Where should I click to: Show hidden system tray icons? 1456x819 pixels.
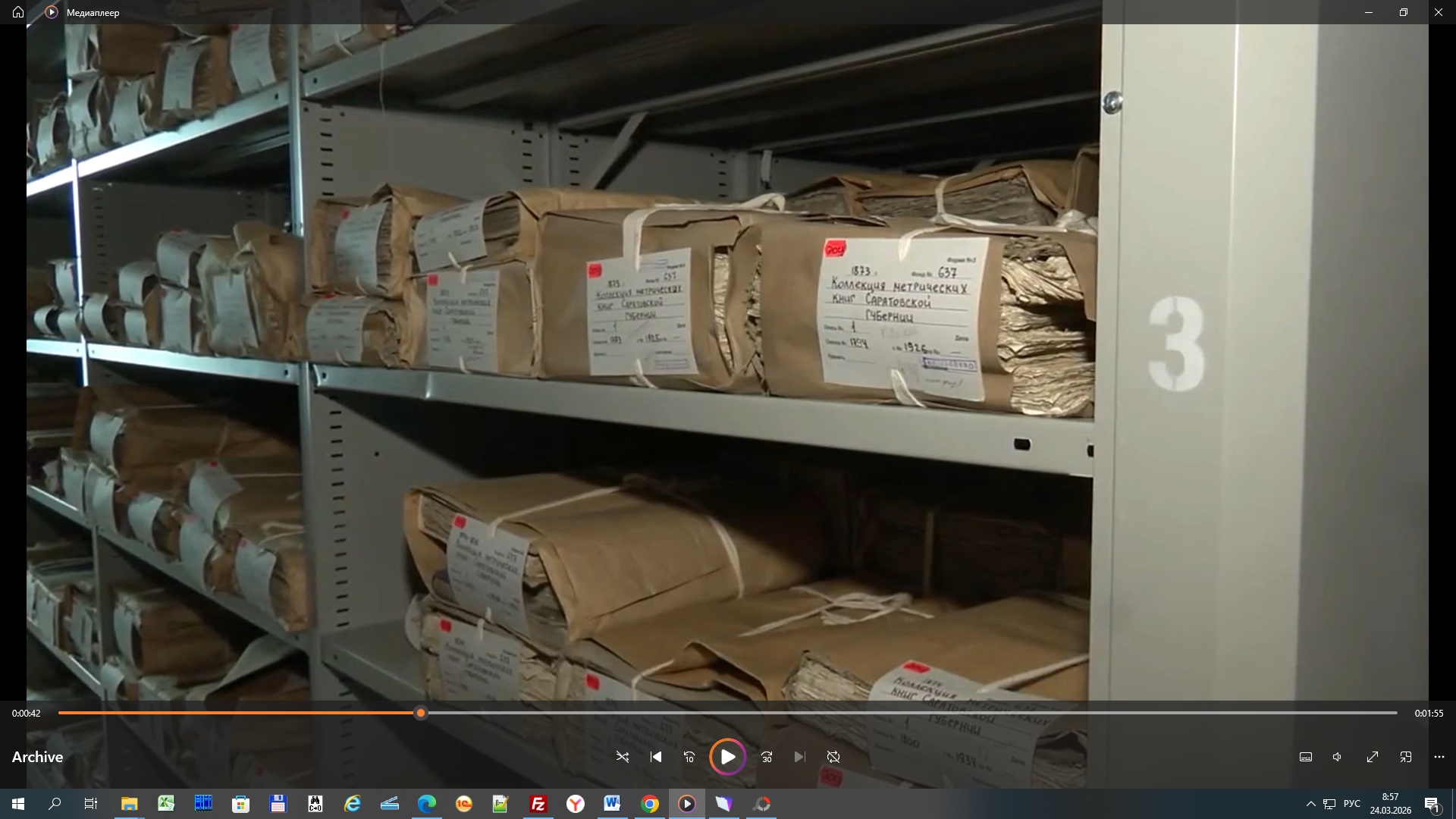(x=1310, y=804)
